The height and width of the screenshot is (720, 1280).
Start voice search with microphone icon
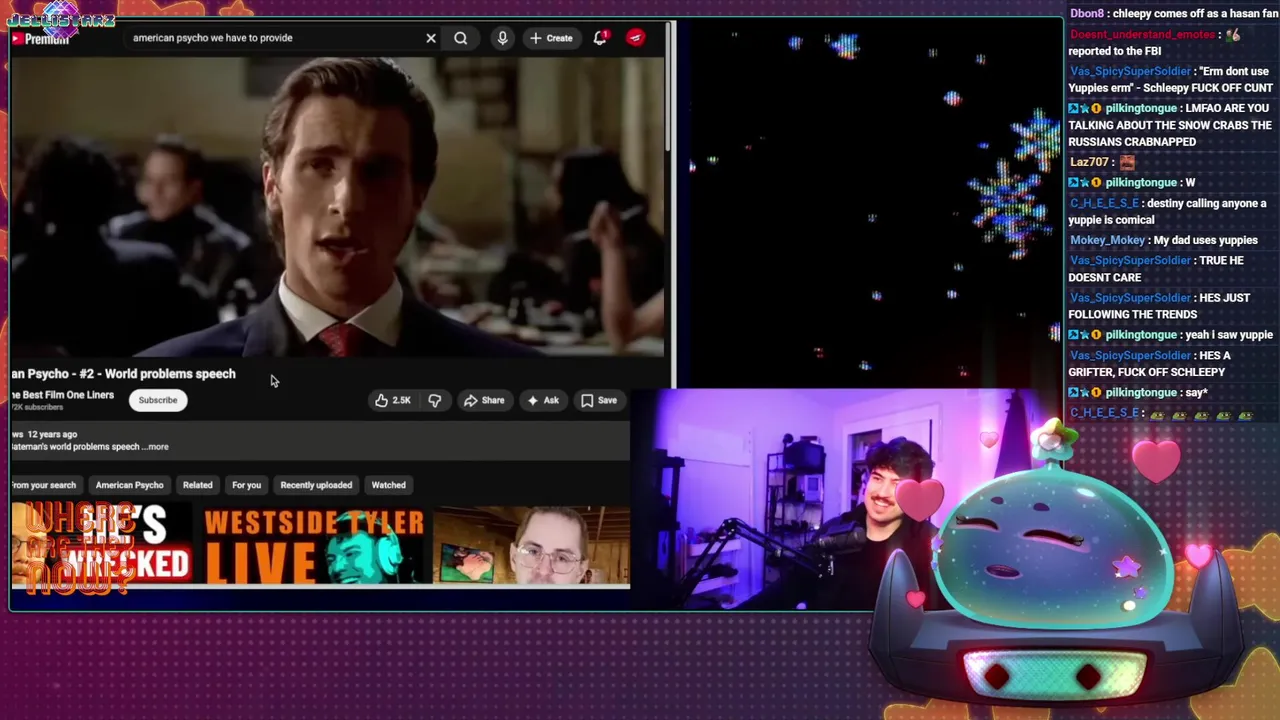[502, 38]
